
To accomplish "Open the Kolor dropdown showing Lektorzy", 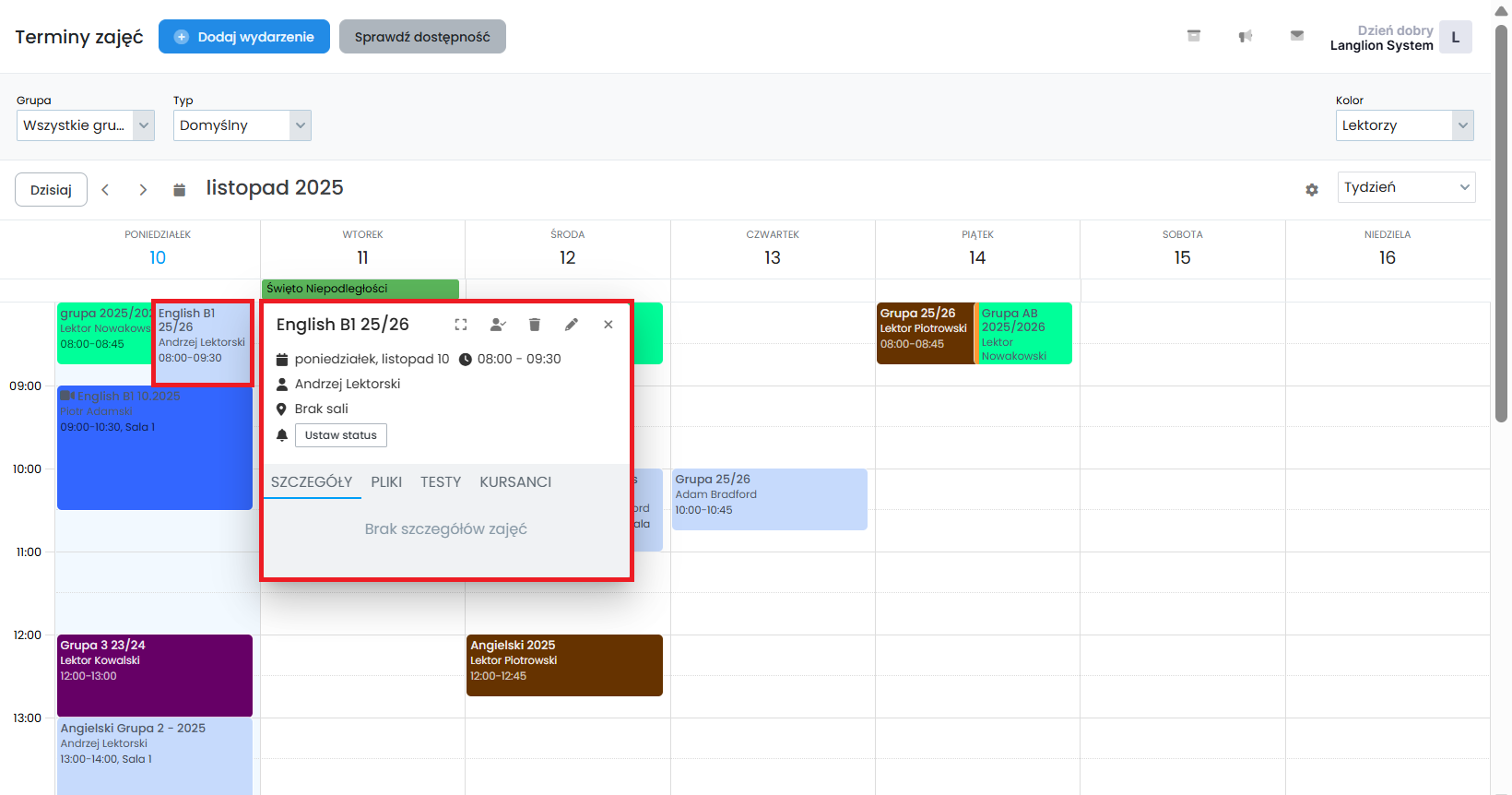I will point(1404,125).
